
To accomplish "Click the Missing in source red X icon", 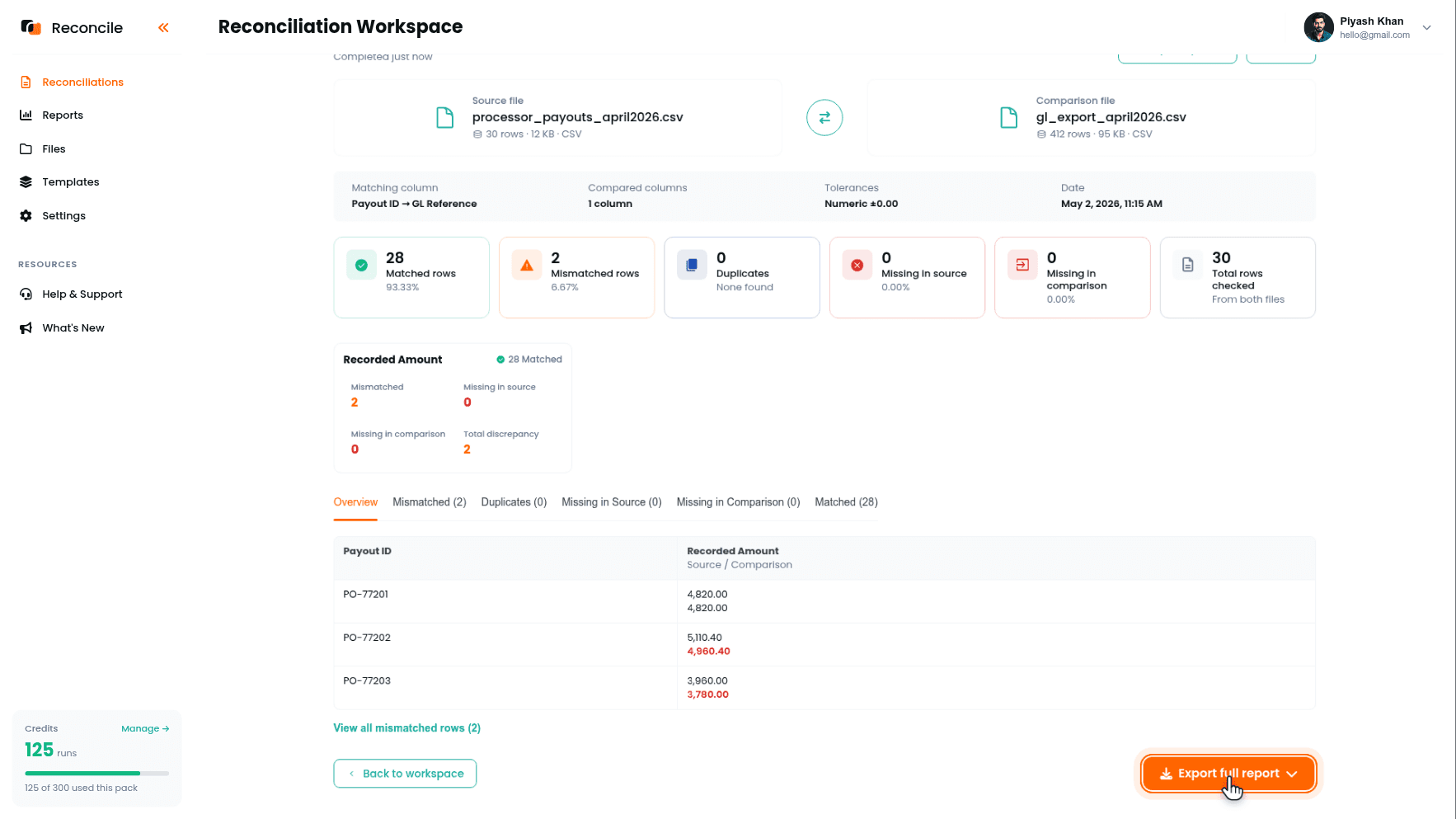I will (x=857, y=266).
